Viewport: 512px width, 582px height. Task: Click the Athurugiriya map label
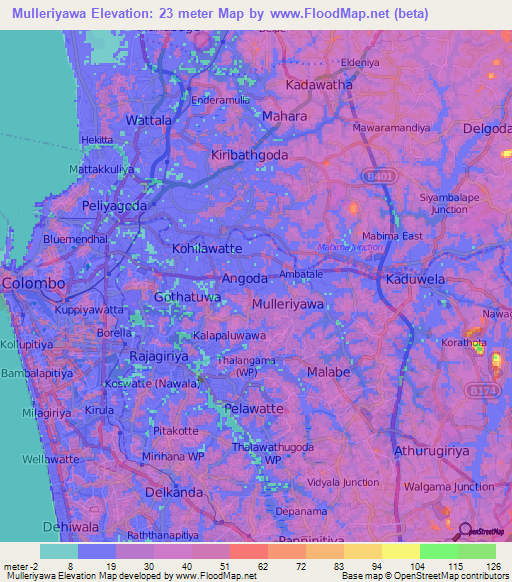(x=431, y=451)
